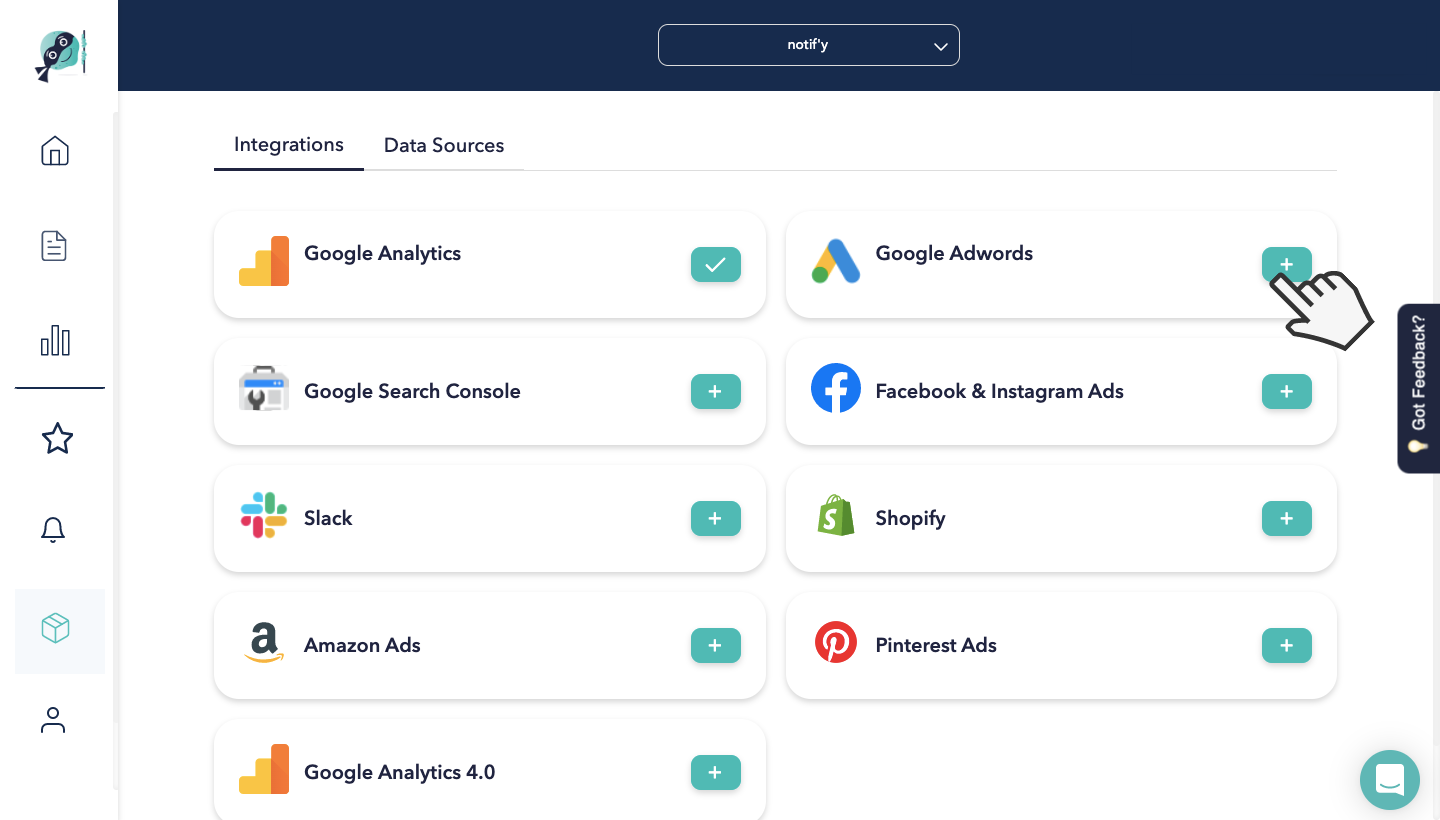Toggle the Google Analytics connected checkmark
The width and height of the screenshot is (1440, 820).
[715, 265]
